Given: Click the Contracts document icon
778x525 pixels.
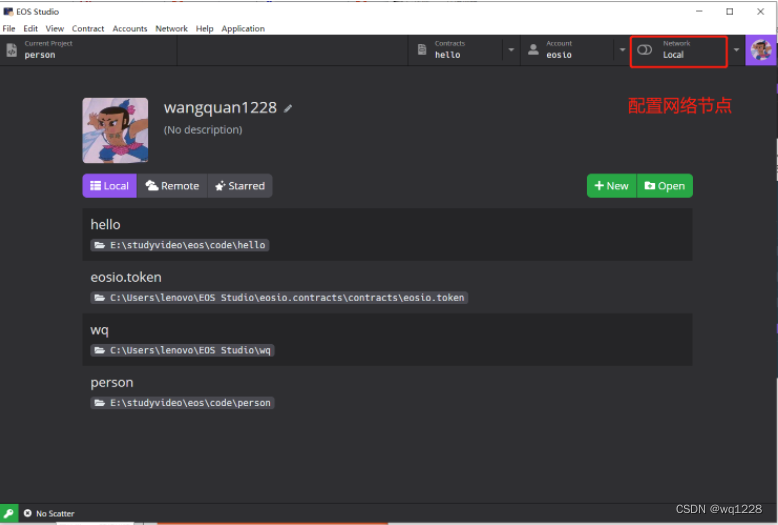Looking at the screenshot, I should (x=422, y=50).
